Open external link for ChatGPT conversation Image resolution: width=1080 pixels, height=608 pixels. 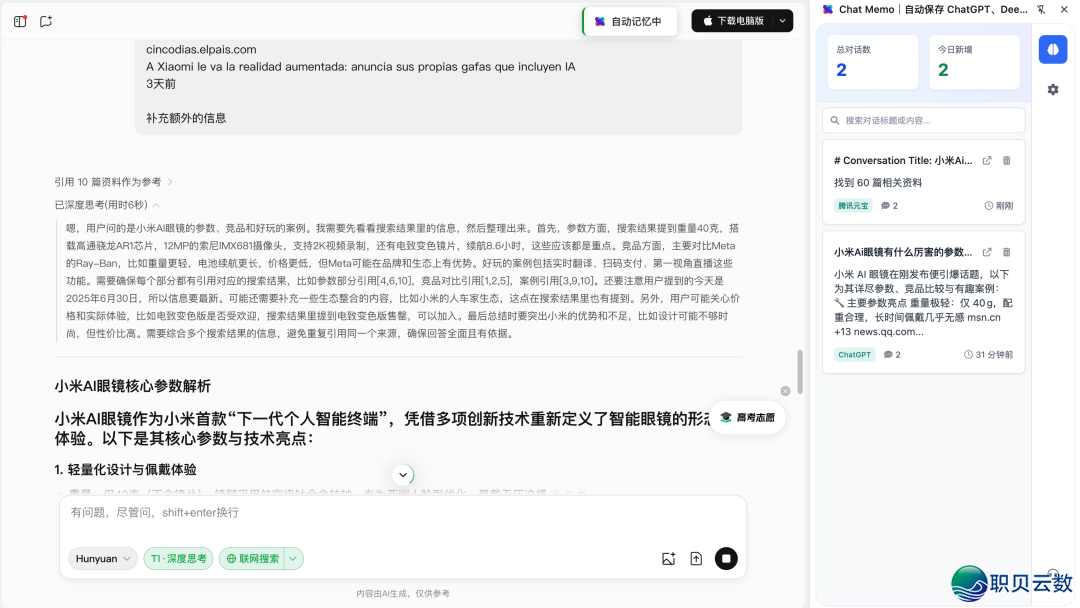[987, 252]
